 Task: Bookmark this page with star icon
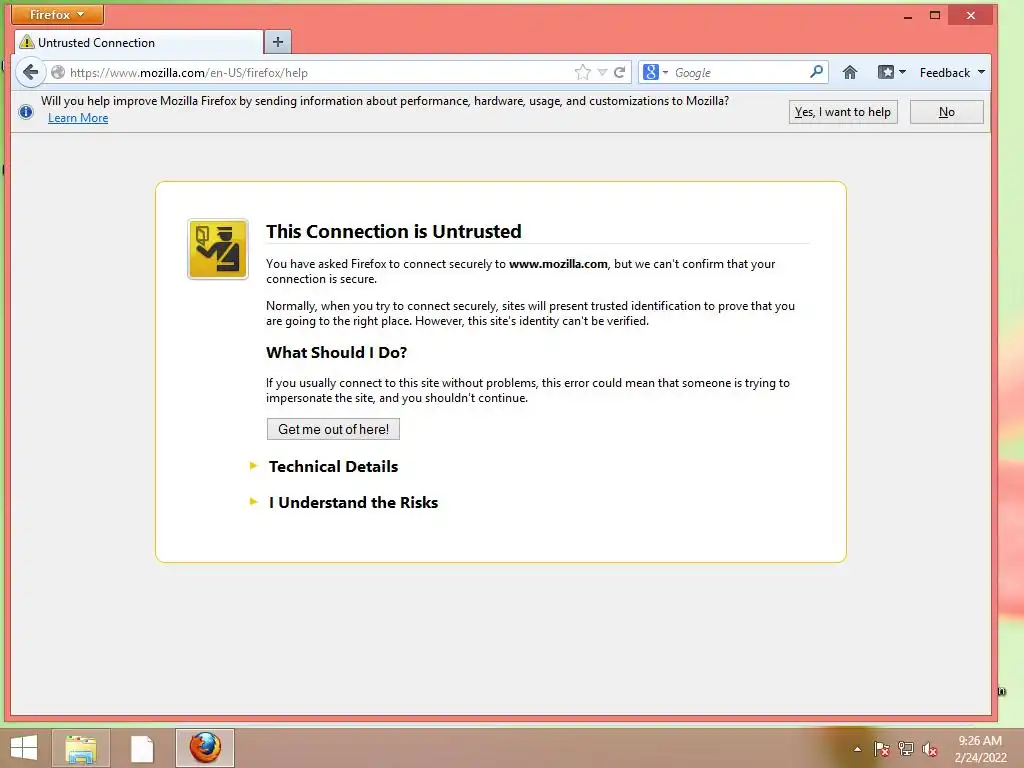coord(583,72)
